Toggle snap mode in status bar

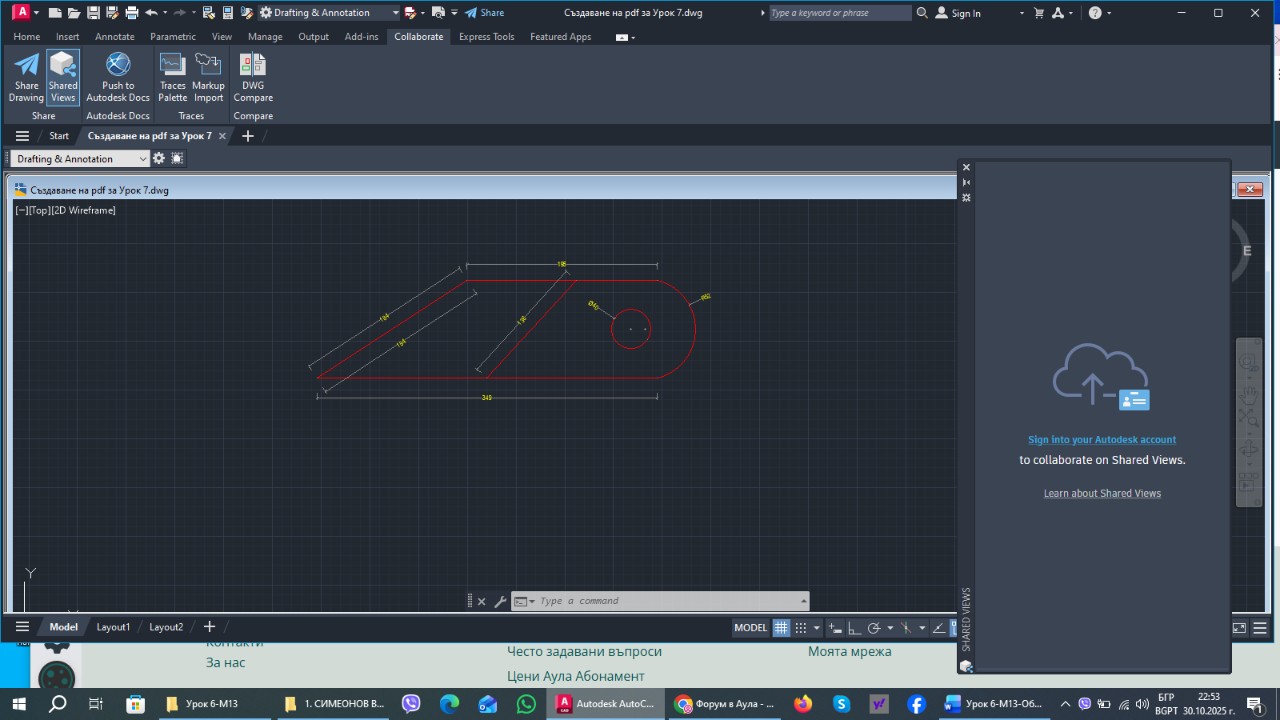tap(801, 628)
